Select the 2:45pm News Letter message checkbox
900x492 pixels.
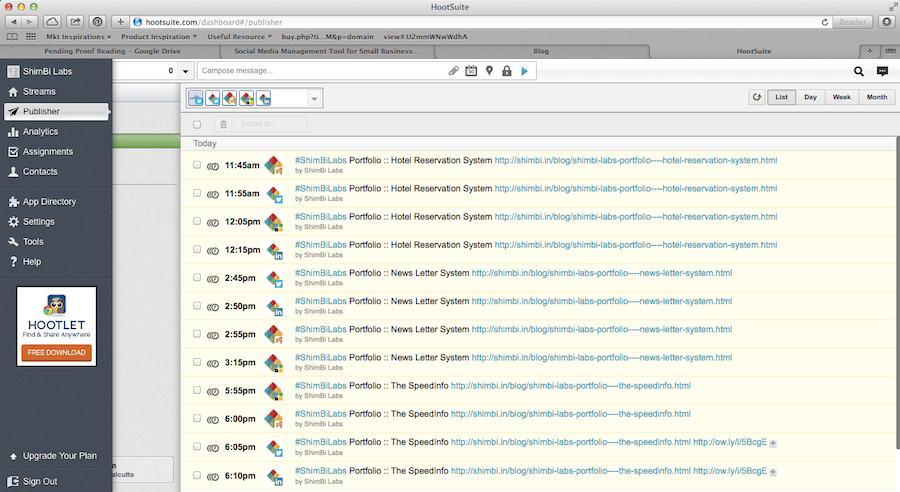coord(197,277)
